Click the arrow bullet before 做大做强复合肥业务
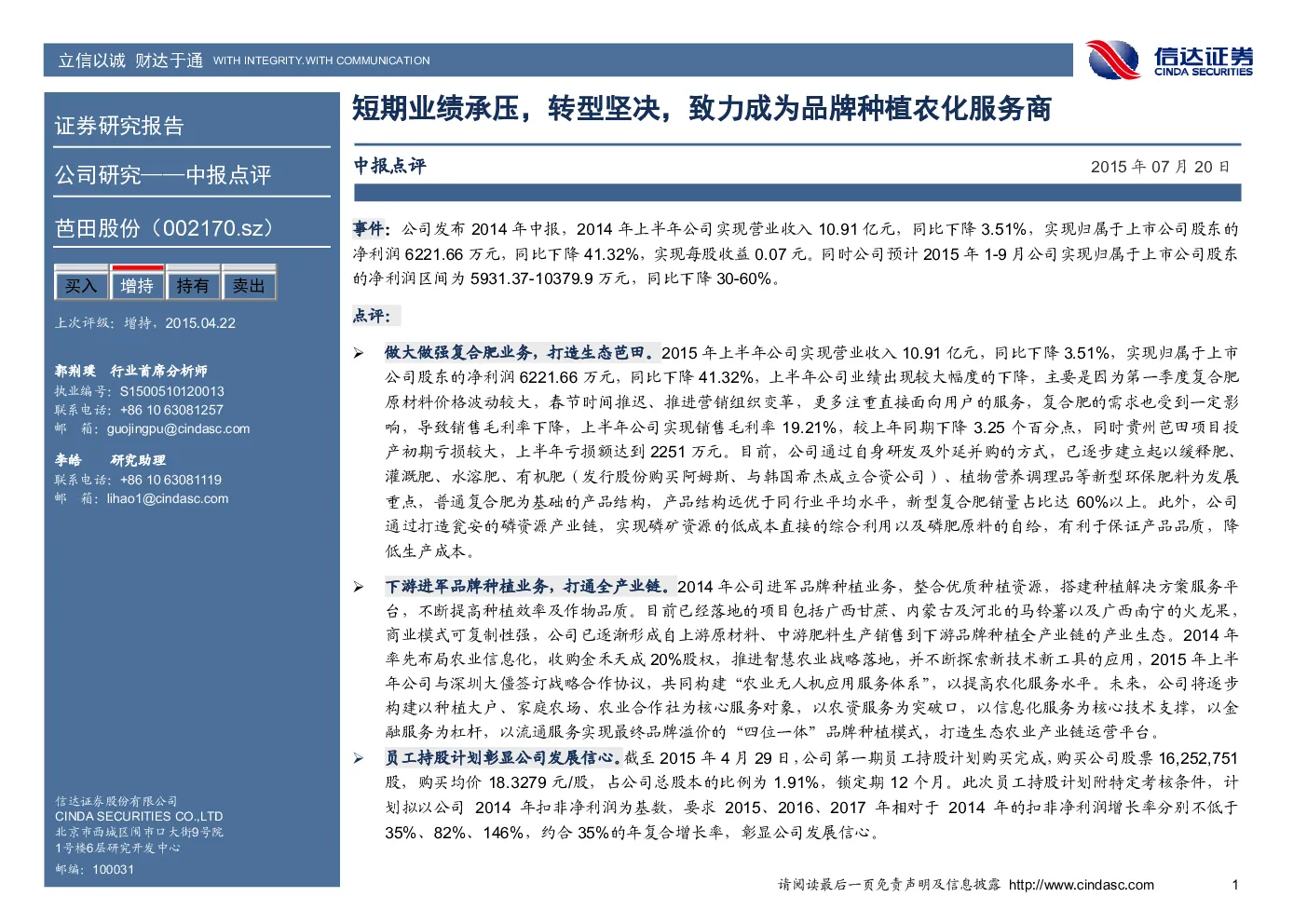Screen dimensions: 1307x924 coord(359,353)
